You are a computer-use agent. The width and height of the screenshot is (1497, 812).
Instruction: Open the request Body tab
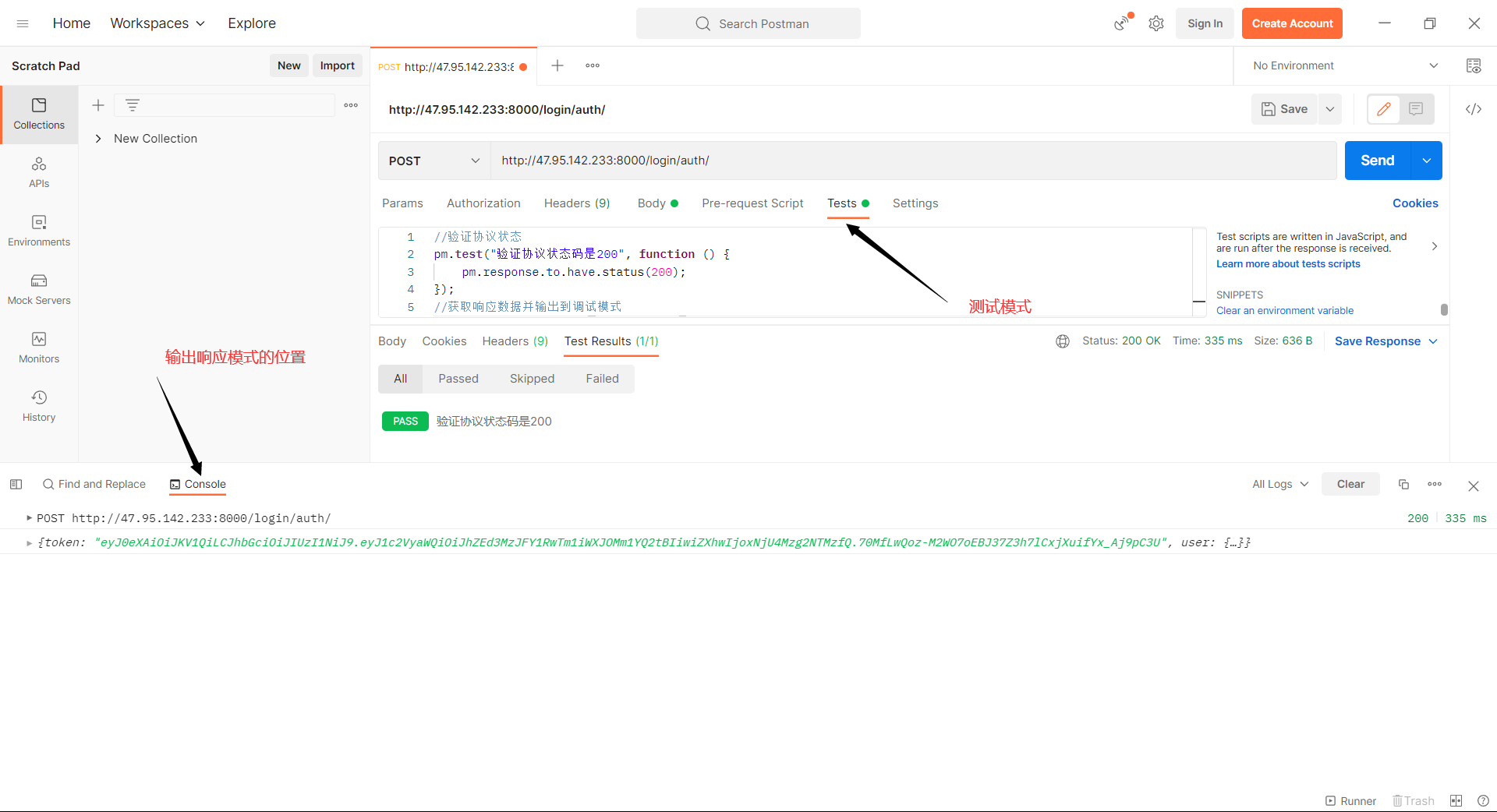tap(658, 203)
